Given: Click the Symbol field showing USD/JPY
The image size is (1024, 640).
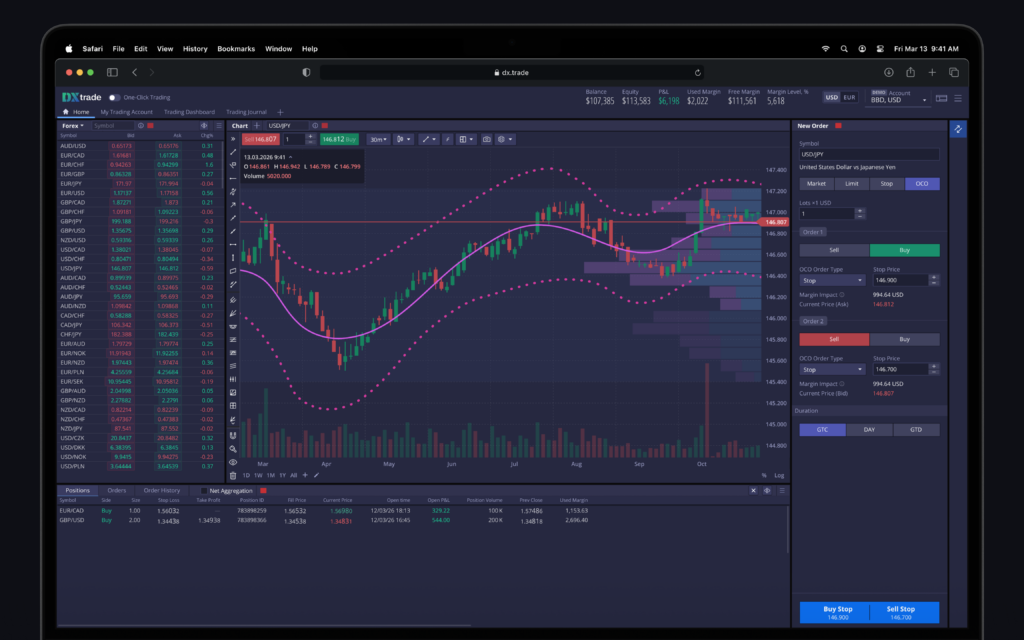Looking at the screenshot, I should (868, 154).
